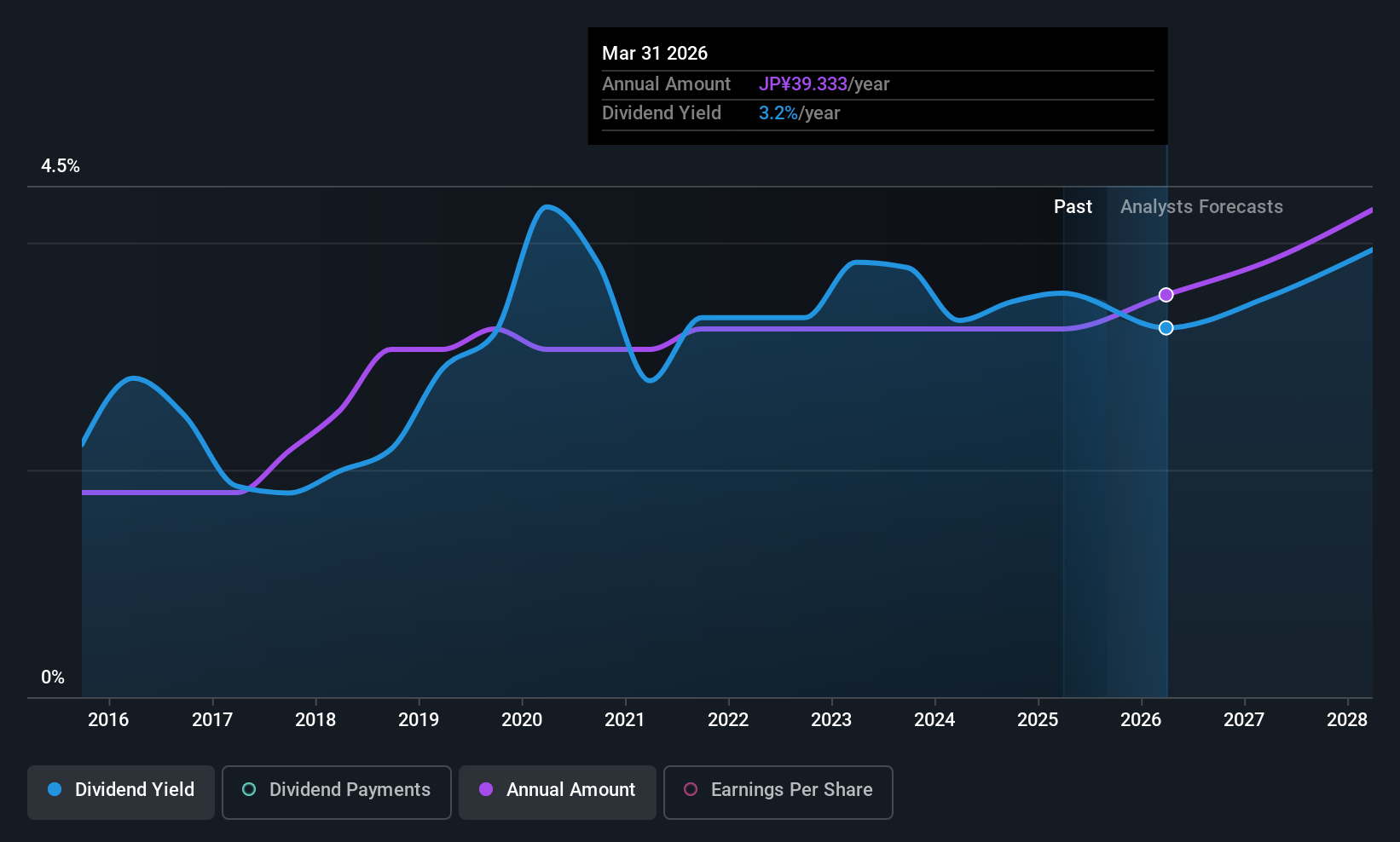The image size is (1400, 842).
Task: Click the Mar 31 2026 tooltip date
Action: click(x=655, y=53)
